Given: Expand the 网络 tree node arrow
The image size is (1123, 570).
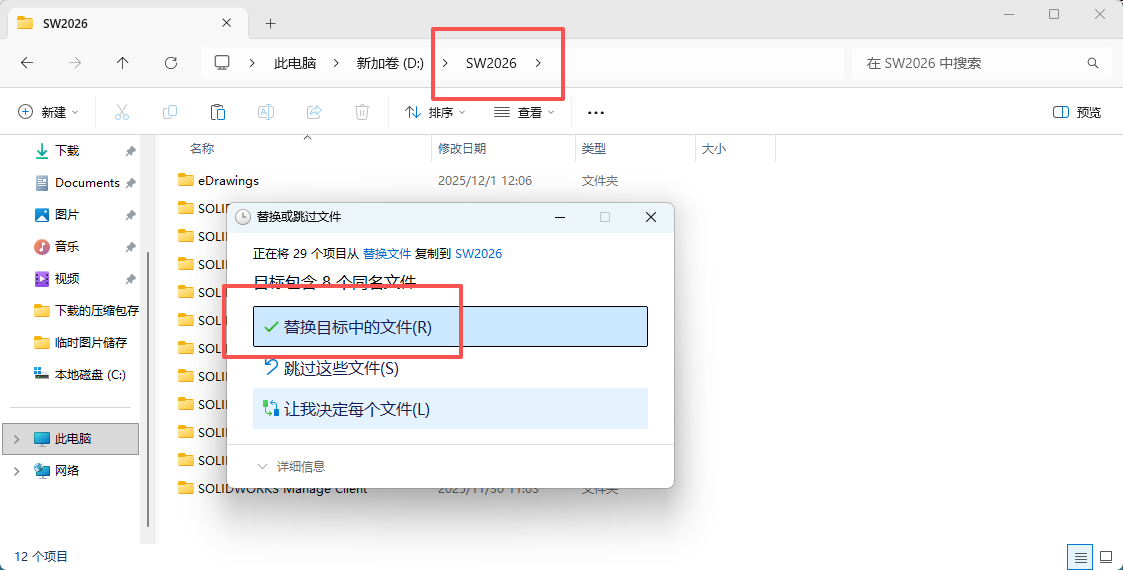Looking at the screenshot, I should tap(16, 470).
